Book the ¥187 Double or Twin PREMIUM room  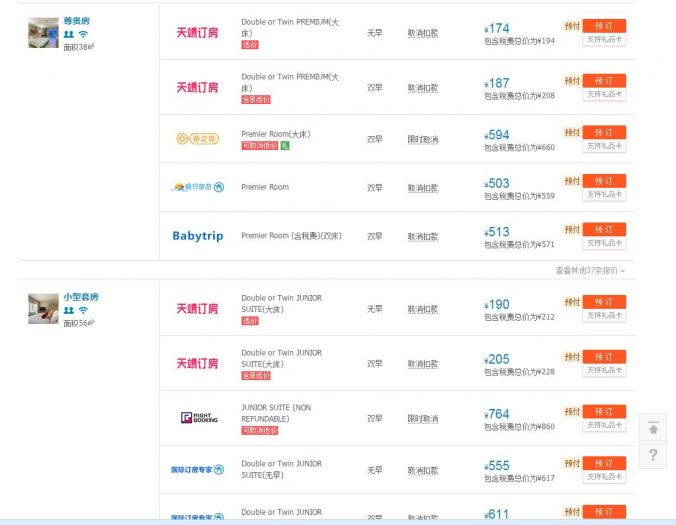click(604, 81)
